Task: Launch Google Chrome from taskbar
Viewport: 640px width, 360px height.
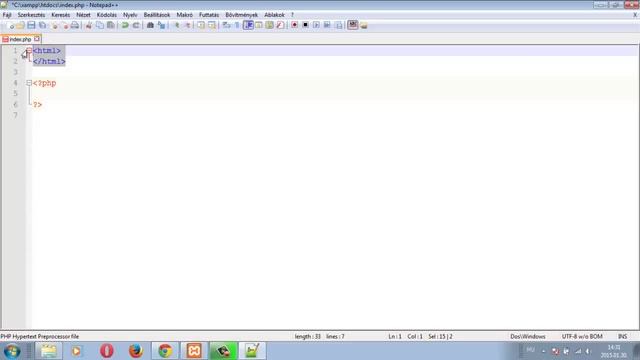Action: pos(165,351)
